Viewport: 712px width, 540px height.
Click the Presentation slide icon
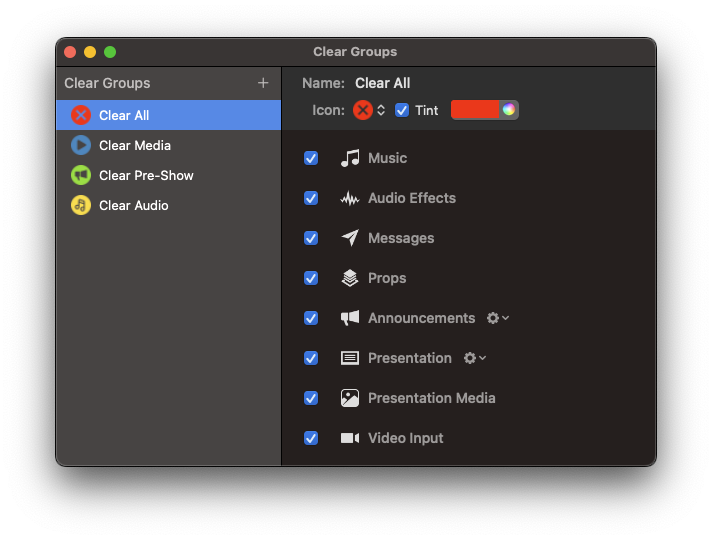(350, 358)
